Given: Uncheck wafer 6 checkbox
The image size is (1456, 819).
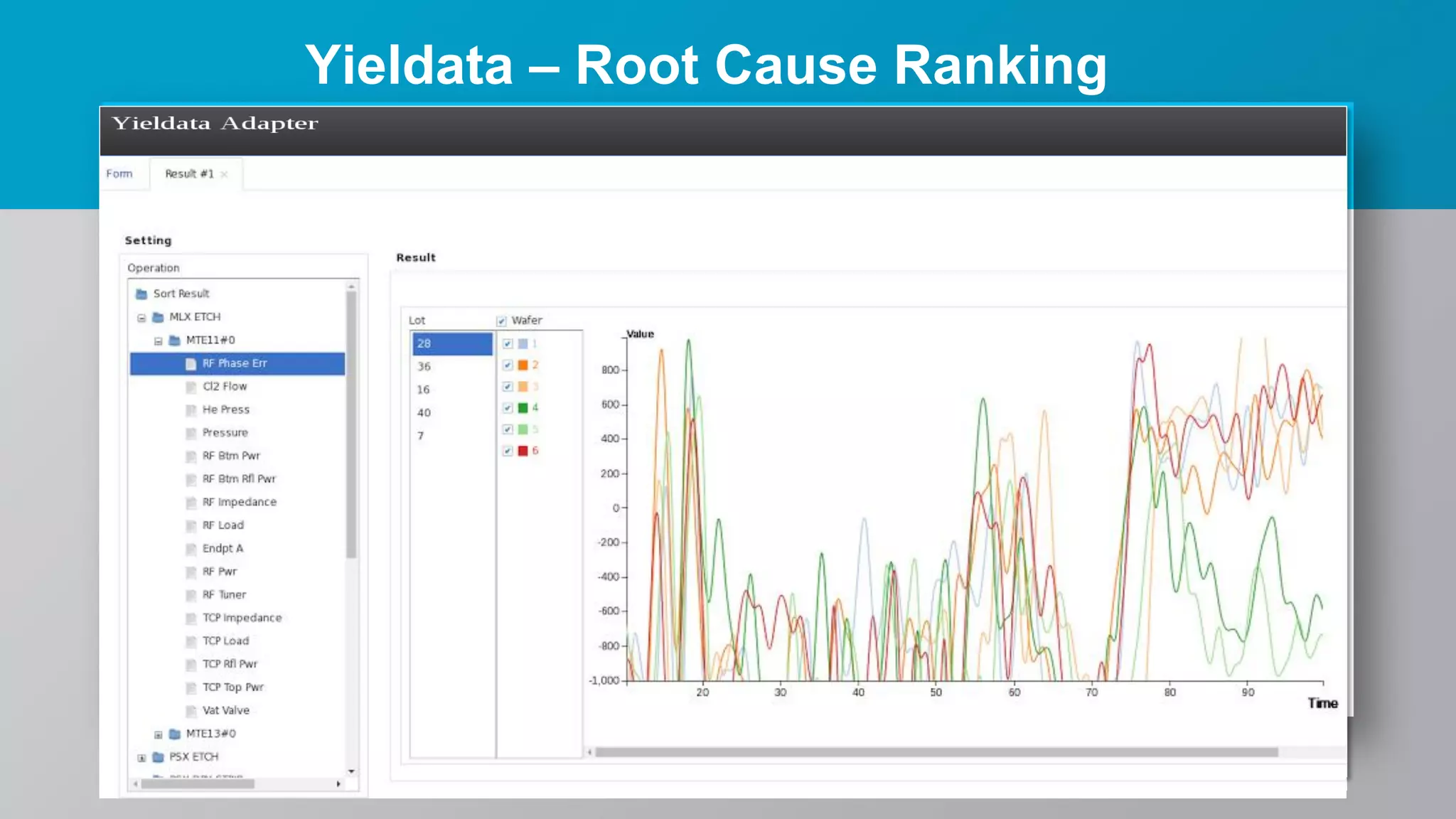Looking at the screenshot, I should [x=508, y=451].
